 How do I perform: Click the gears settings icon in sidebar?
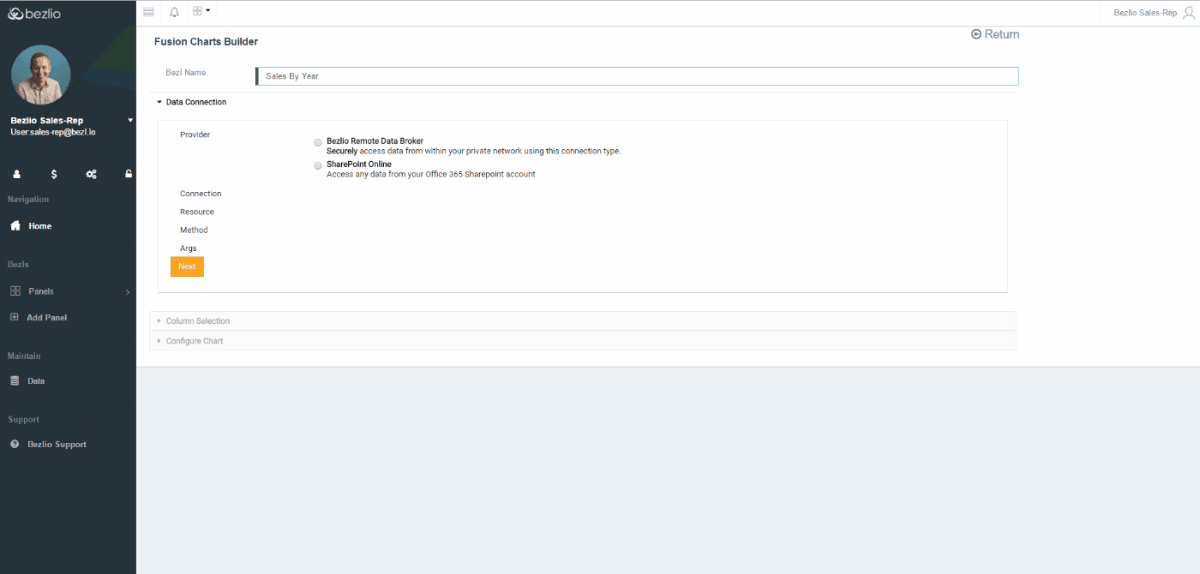[x=91, y=174]
